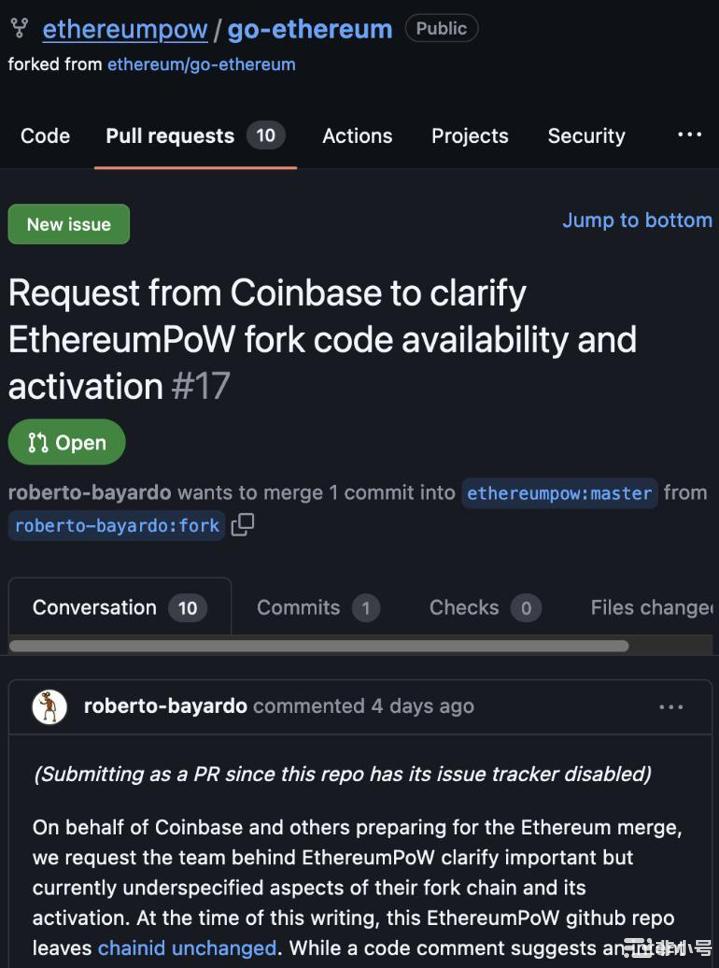This screenshot has height=968, width=719.
Task: Open the go-ethereum repository link
Action: (x=310, y=29)
